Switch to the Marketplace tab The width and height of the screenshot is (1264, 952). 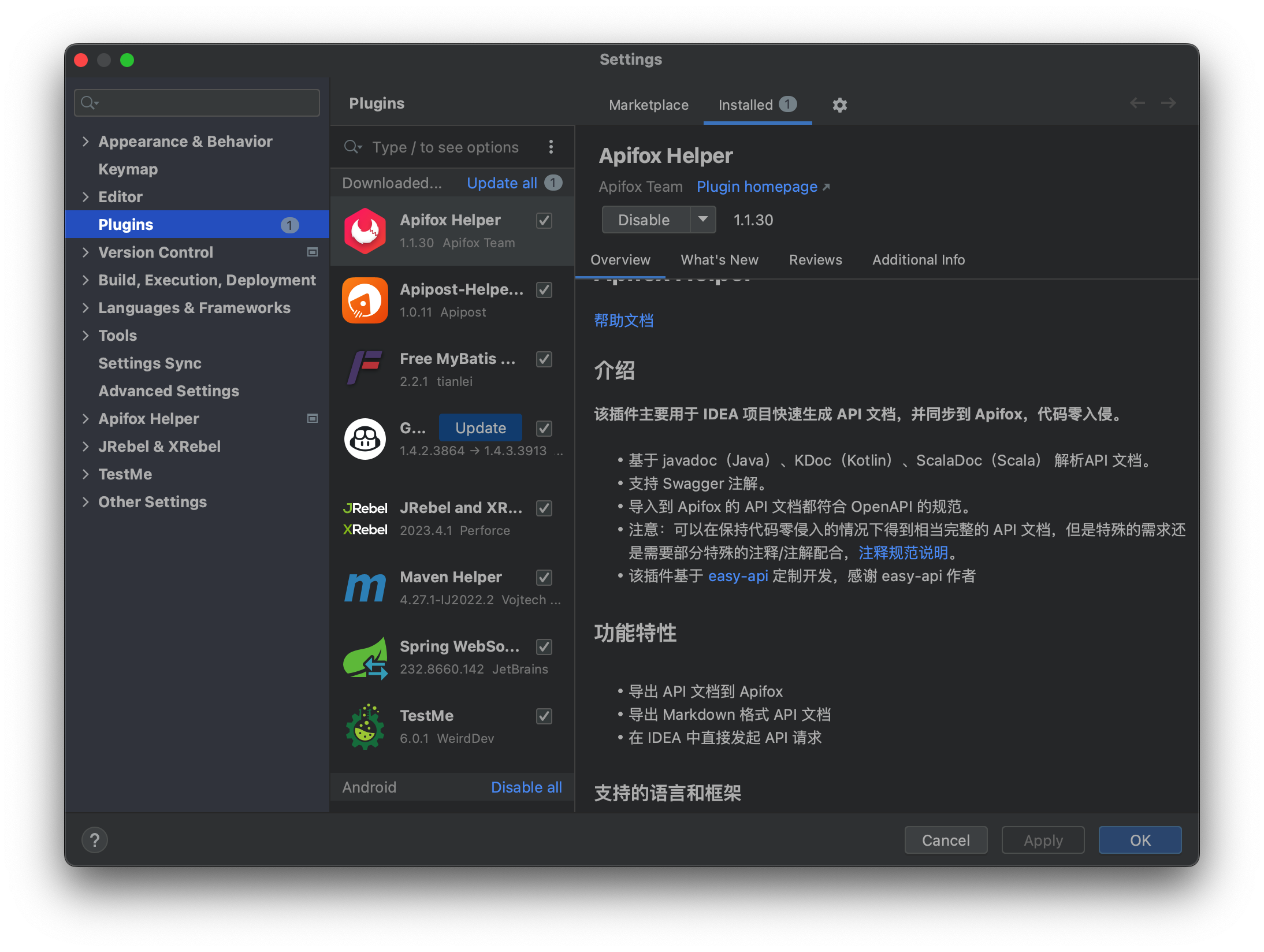(x=649, y=105)
